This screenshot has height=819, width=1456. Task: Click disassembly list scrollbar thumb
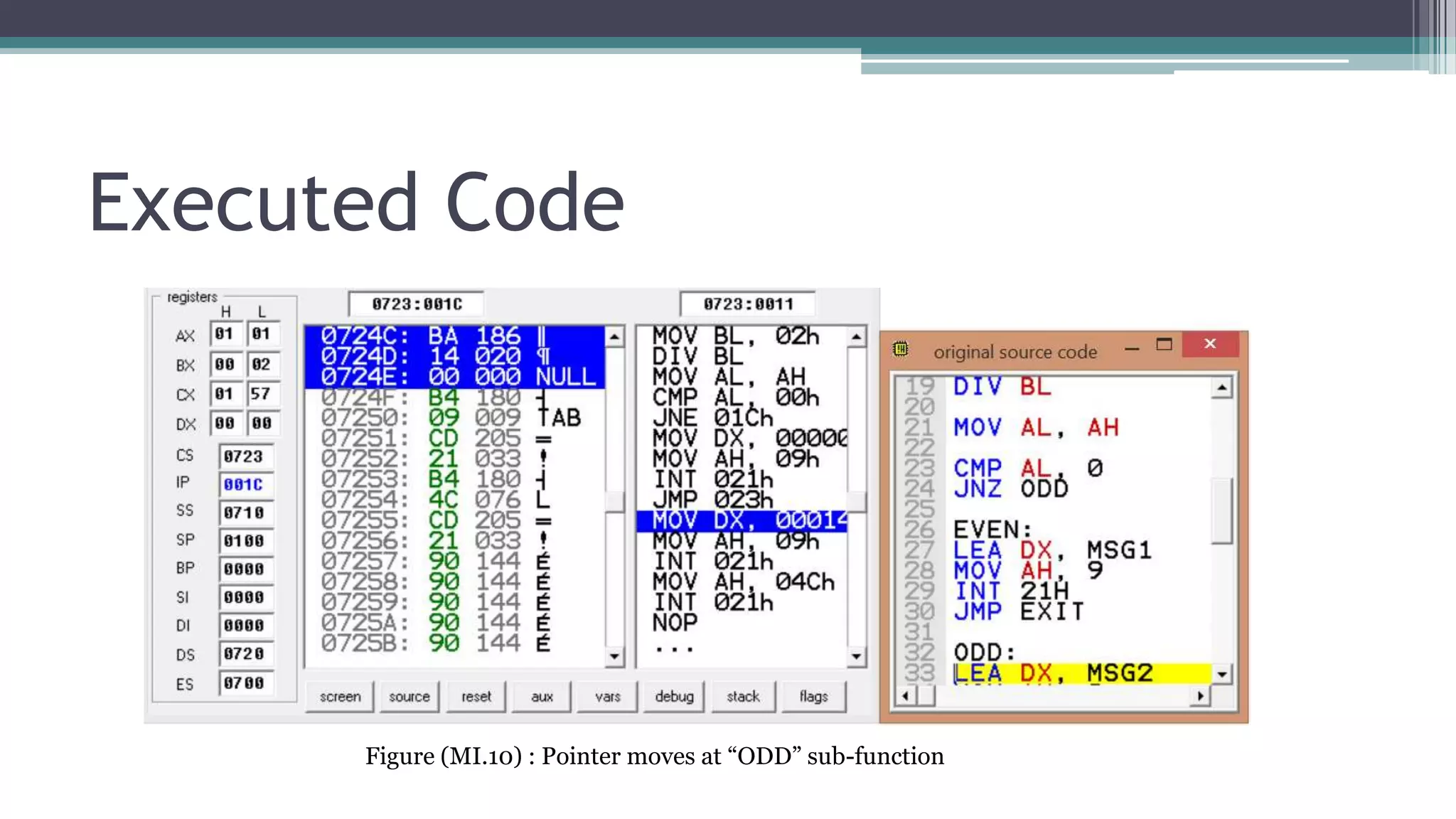point(857,501)
